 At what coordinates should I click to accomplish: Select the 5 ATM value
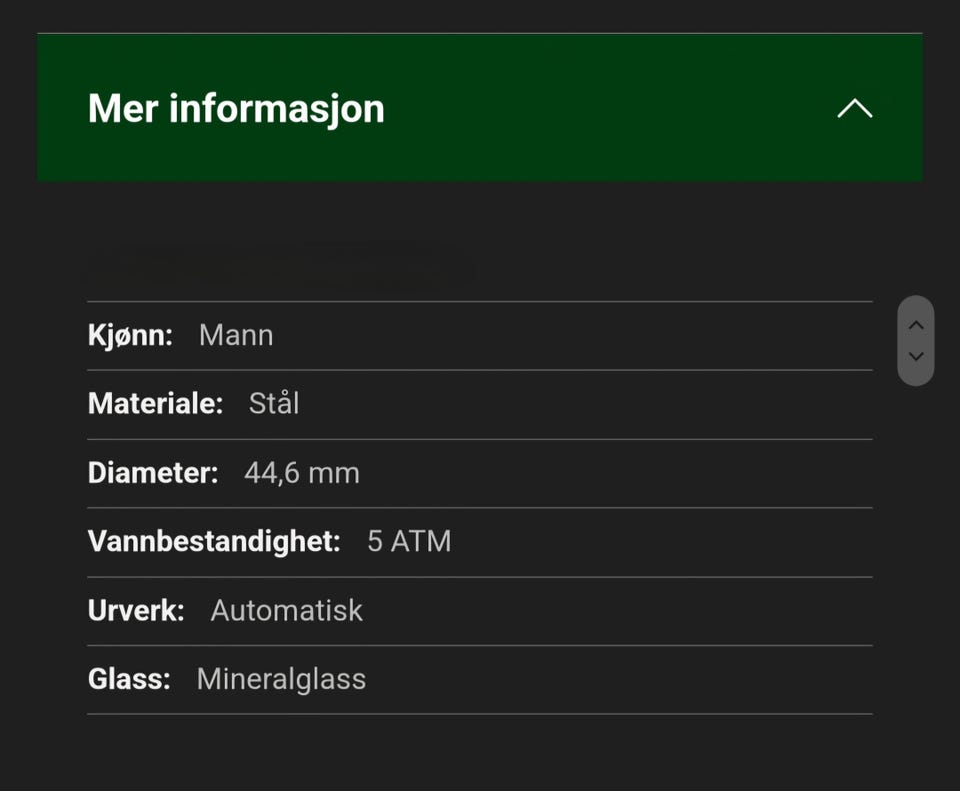(x=409, y=542)
